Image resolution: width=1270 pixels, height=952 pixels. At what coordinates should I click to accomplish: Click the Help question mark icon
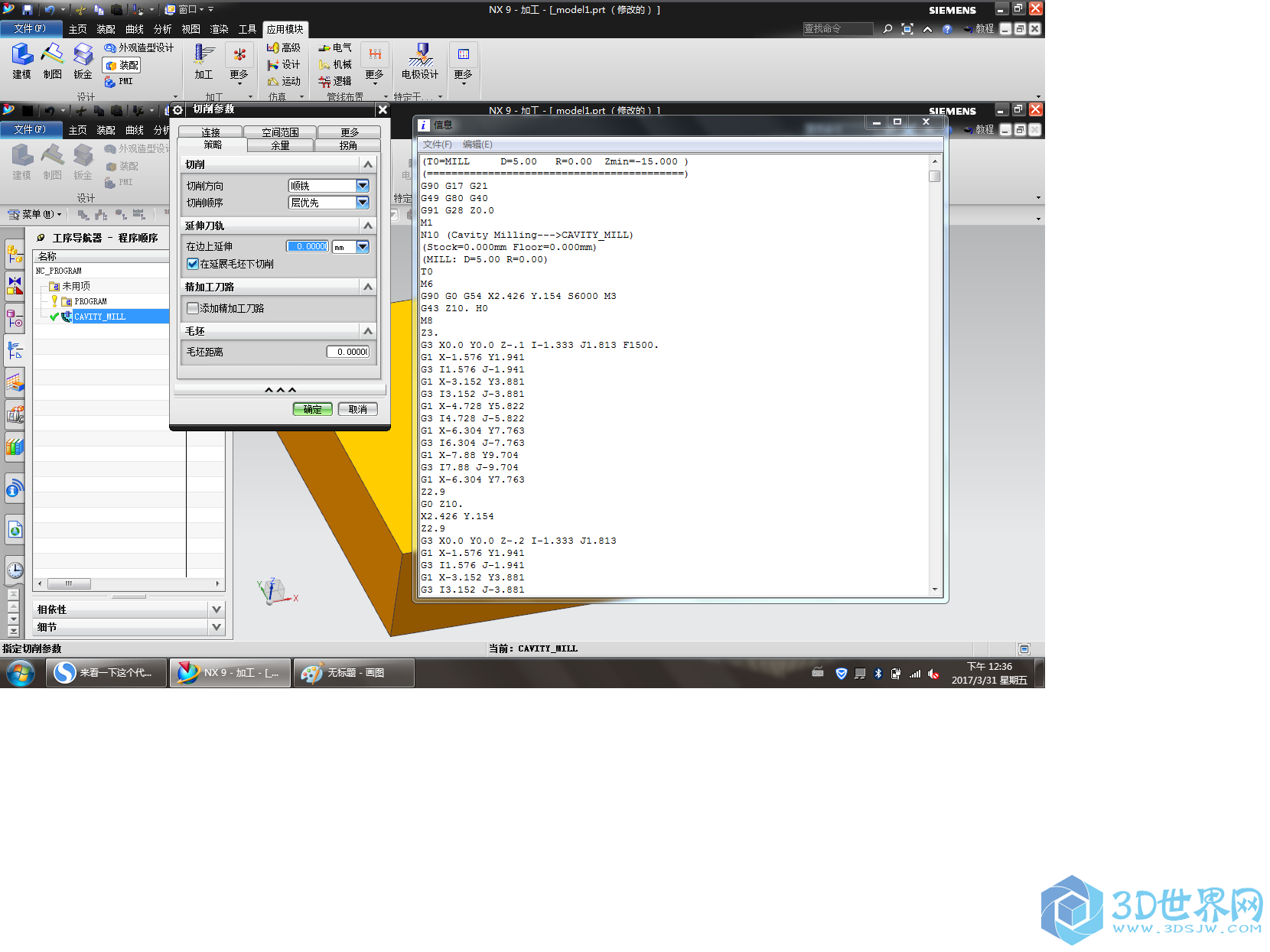coord(947,29)
